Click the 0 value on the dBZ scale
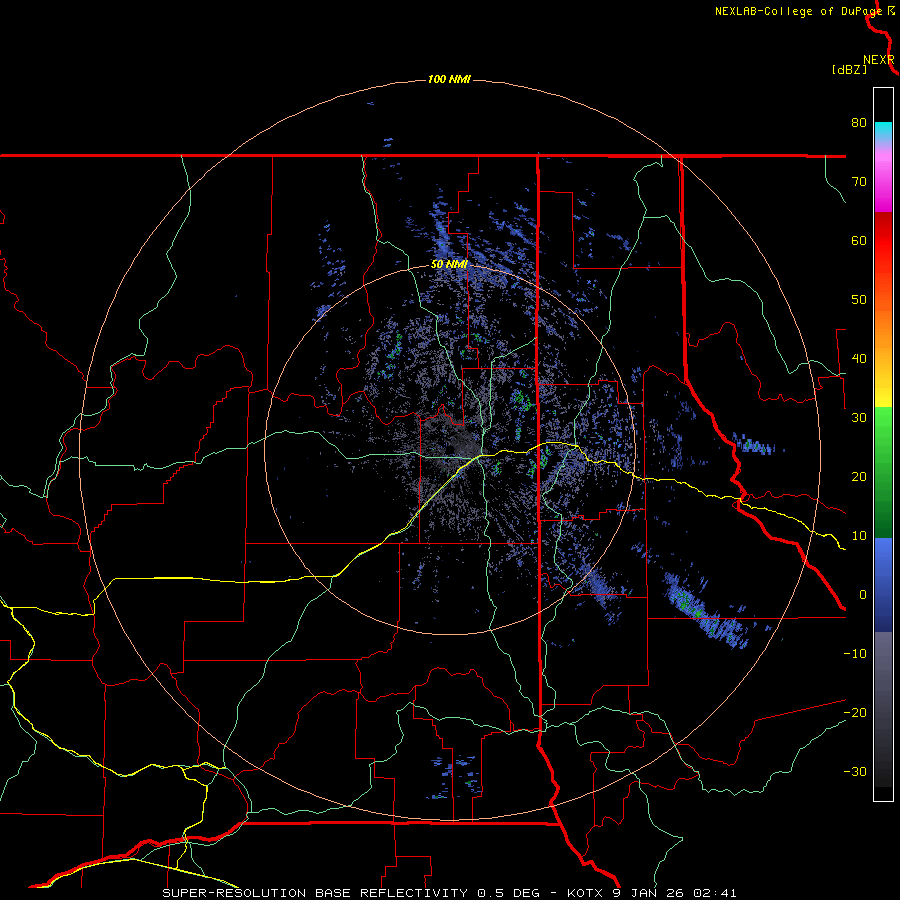 [x=863, y=595]
